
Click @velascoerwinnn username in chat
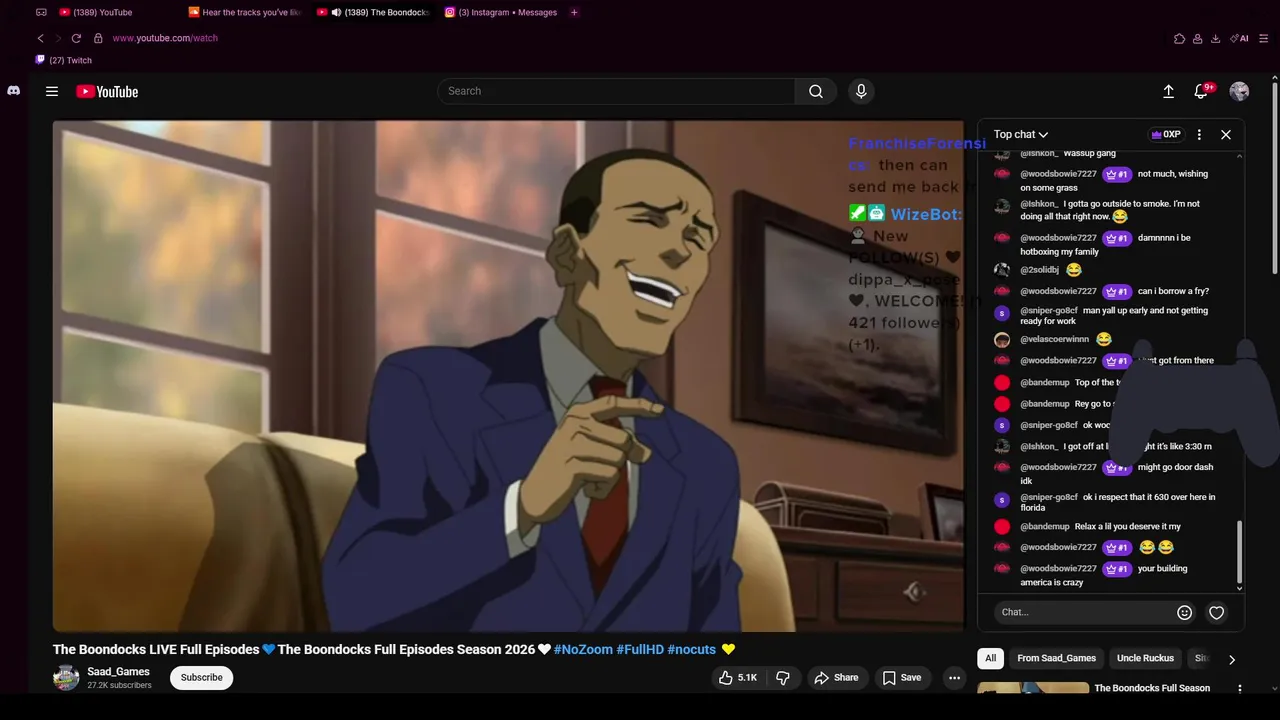1054,339
